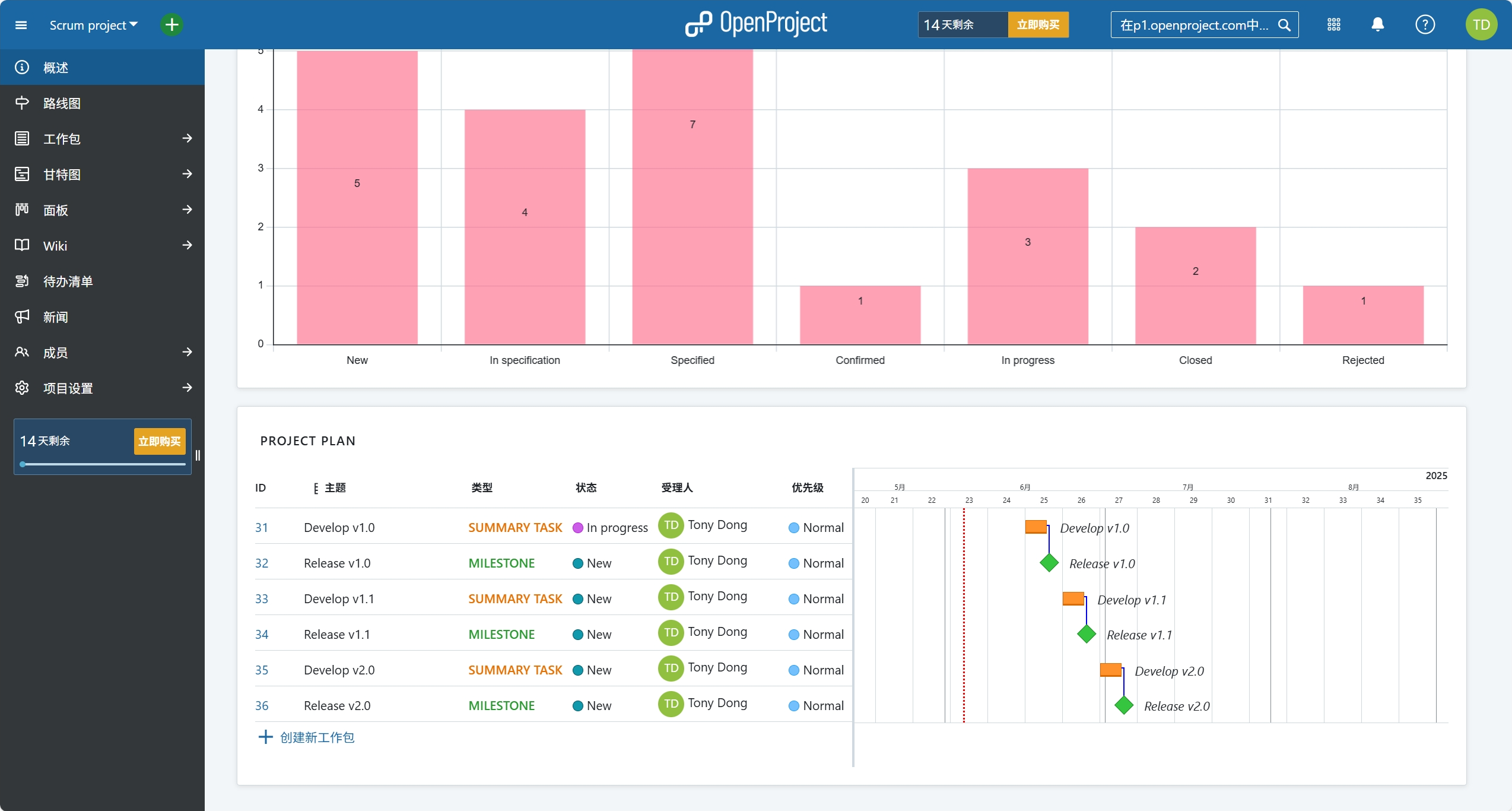
Task: Expand the 项目设置 submenu arrow
Action: coord(188,388)
